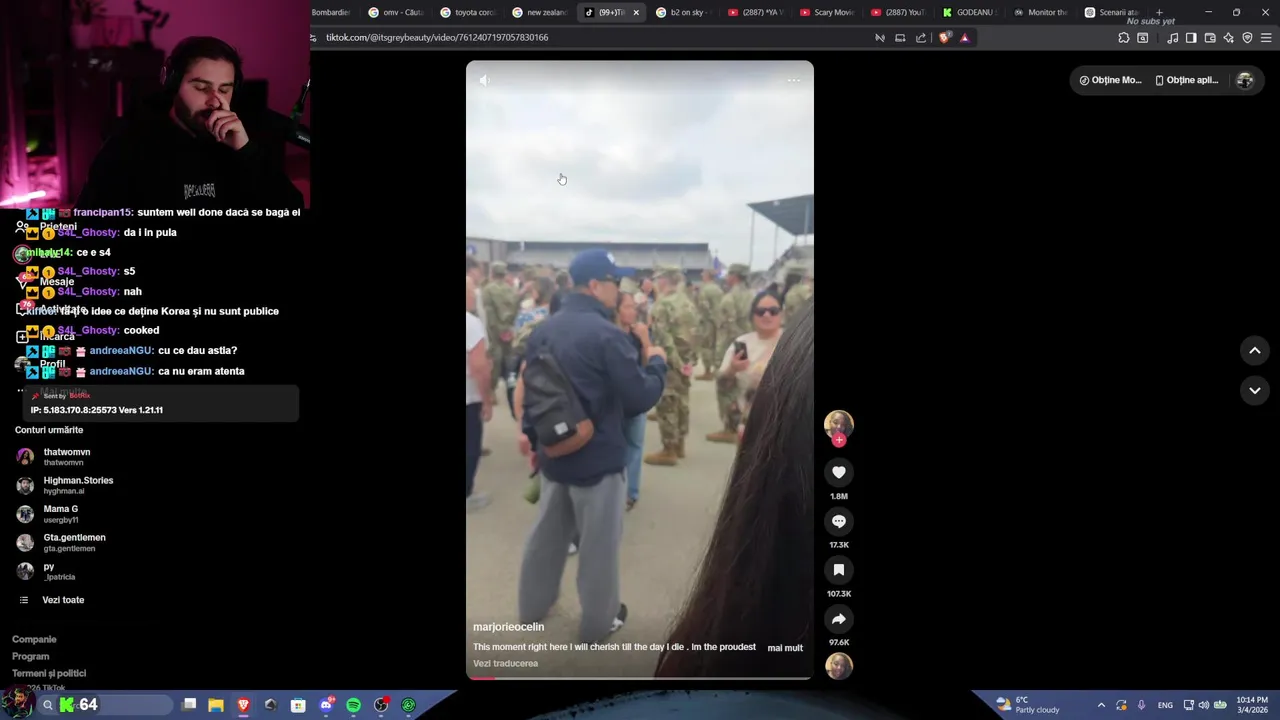Expand the Companie footer section
This screenshot has height=720, width=1280.
(34, 639)
